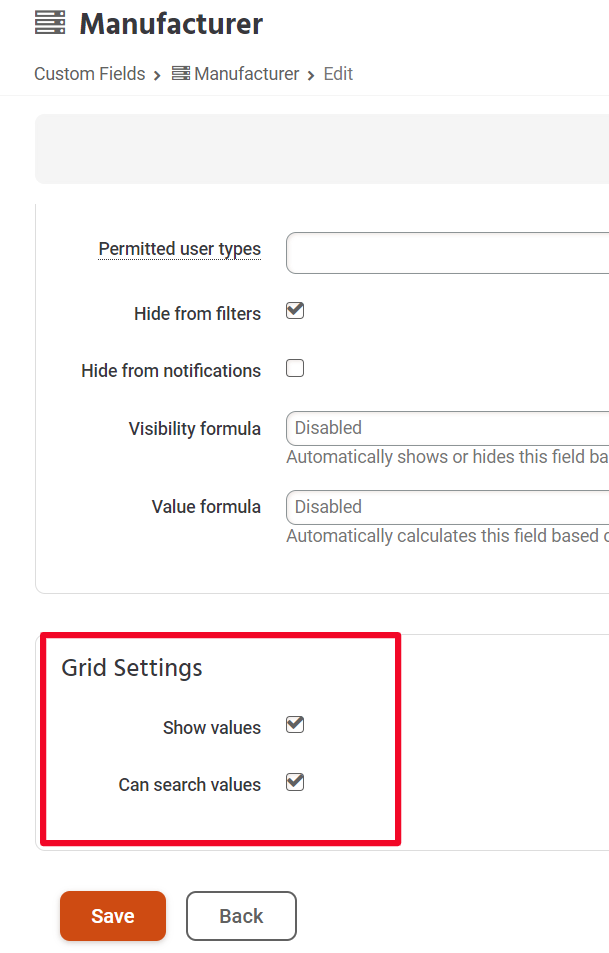Screen dimensions: 609x953
Task: Click the Permitted user types label
Action: tap(179, 248)
